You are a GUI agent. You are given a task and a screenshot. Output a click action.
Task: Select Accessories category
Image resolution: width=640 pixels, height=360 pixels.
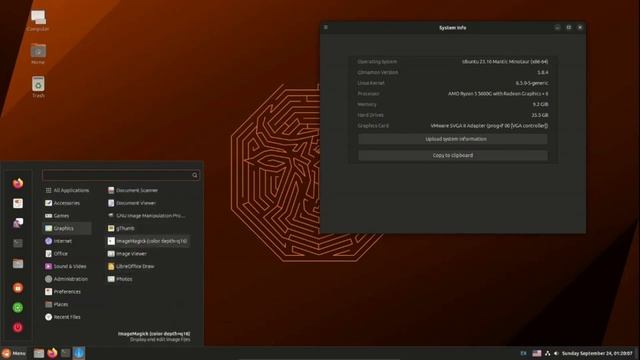tap(67, 203)
